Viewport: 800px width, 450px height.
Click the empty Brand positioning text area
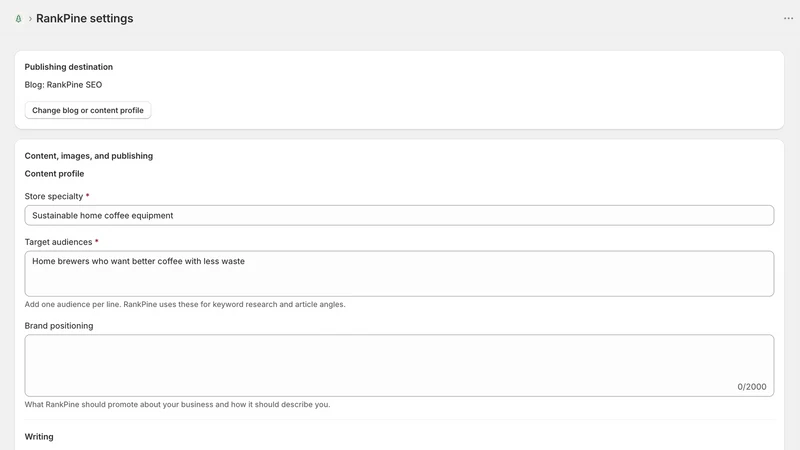tap(399, 365)
